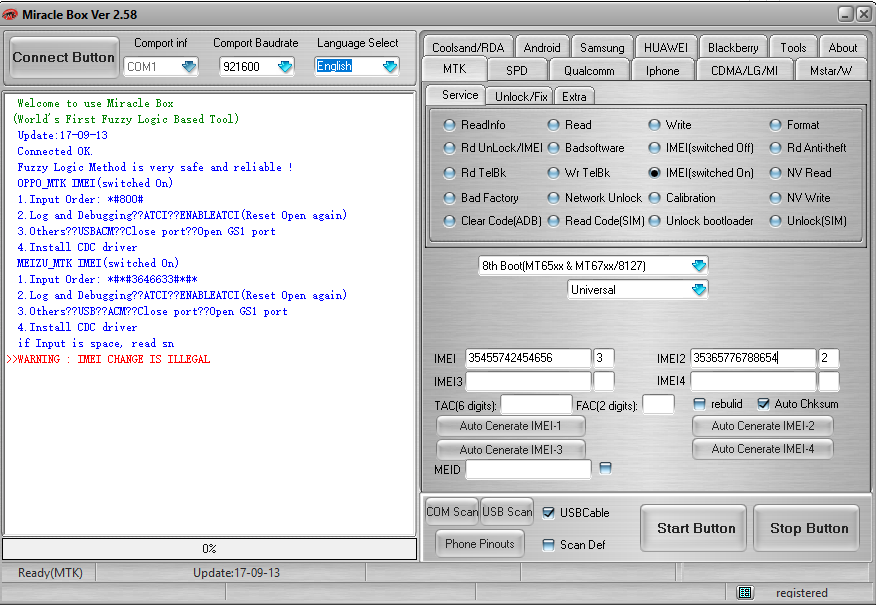Click the MEID input field
The width and height of the screenshot is (876, 607).
(x=528, y=469)
